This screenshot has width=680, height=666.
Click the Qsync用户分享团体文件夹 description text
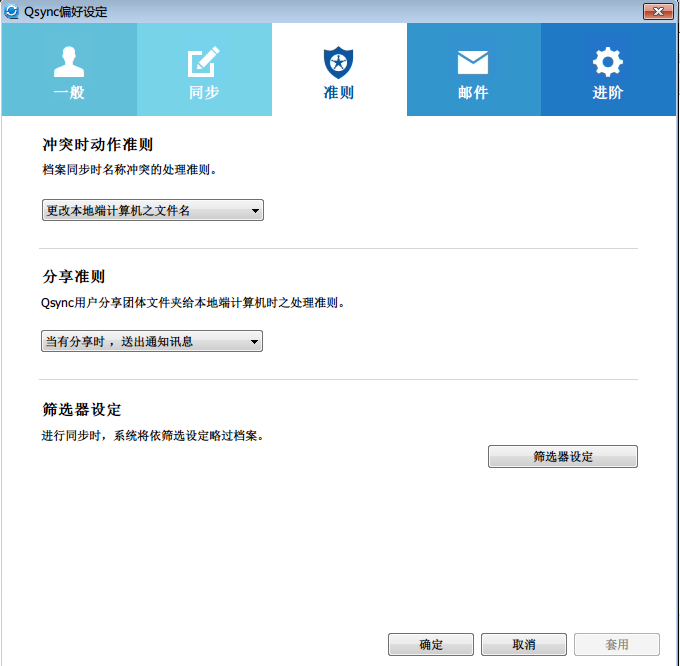click(x=193, y=303)
